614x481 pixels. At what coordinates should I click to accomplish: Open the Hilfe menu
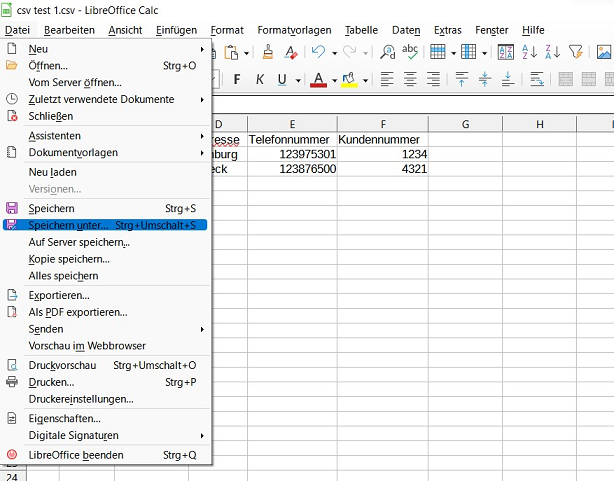[533, 30]
